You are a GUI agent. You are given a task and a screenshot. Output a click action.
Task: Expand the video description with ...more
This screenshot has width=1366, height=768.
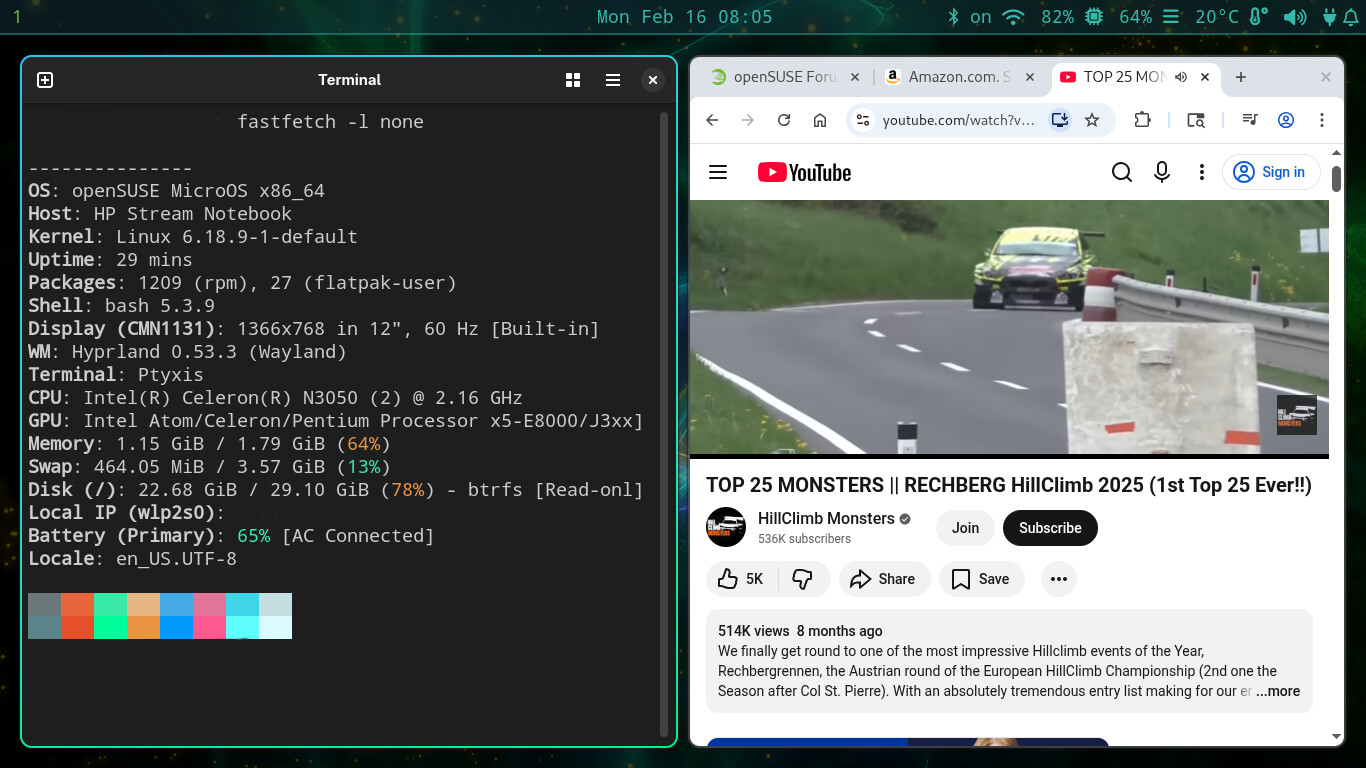[1278, 691]
